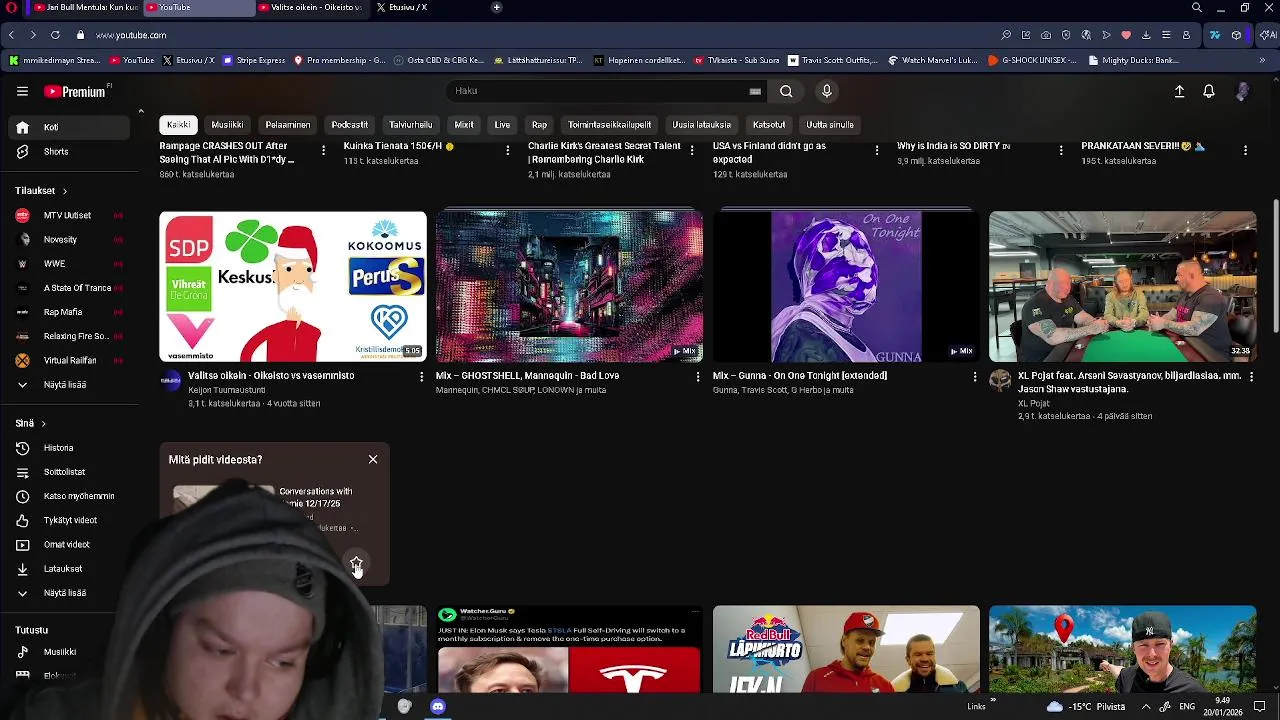Close the 'Mitä pidit videosta?' survey card

pos(373,459)
